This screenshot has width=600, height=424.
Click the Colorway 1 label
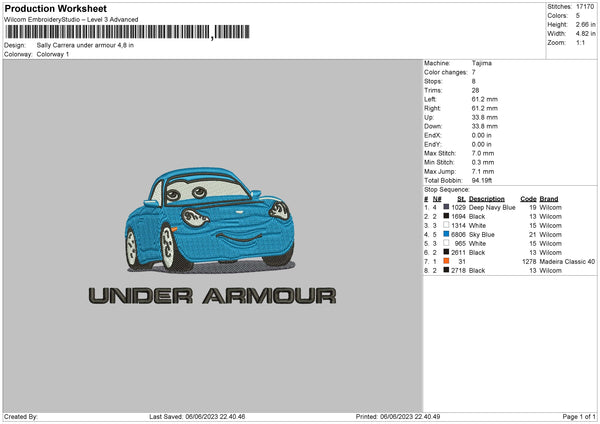coord(54,53)
